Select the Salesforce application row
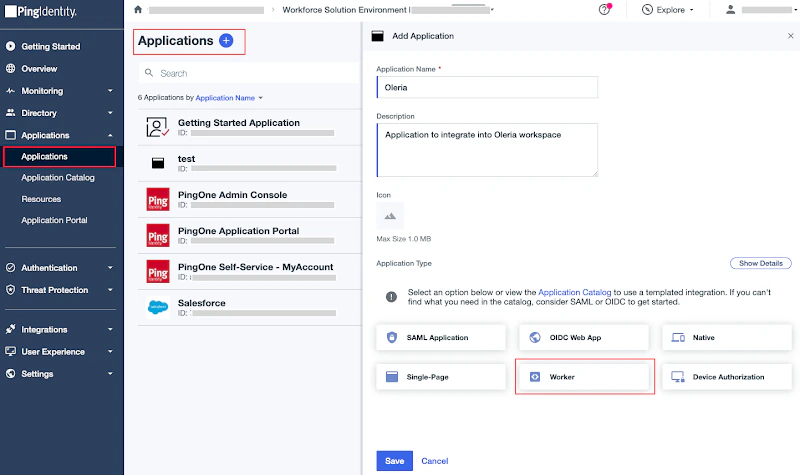This screenshot has height=475, width=800. 249,308
